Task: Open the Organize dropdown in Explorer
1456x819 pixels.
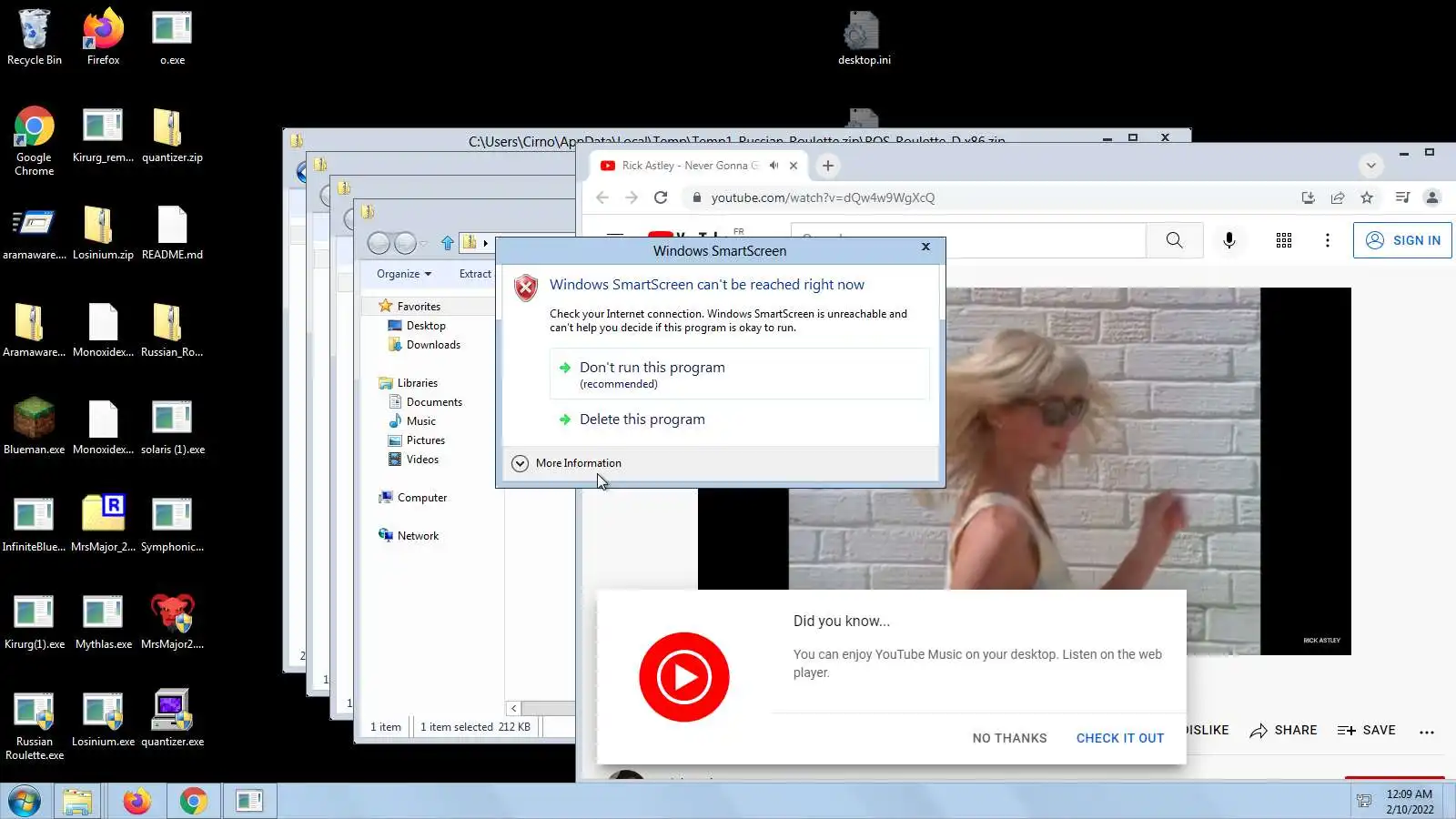Action: [x=404, y=274]
